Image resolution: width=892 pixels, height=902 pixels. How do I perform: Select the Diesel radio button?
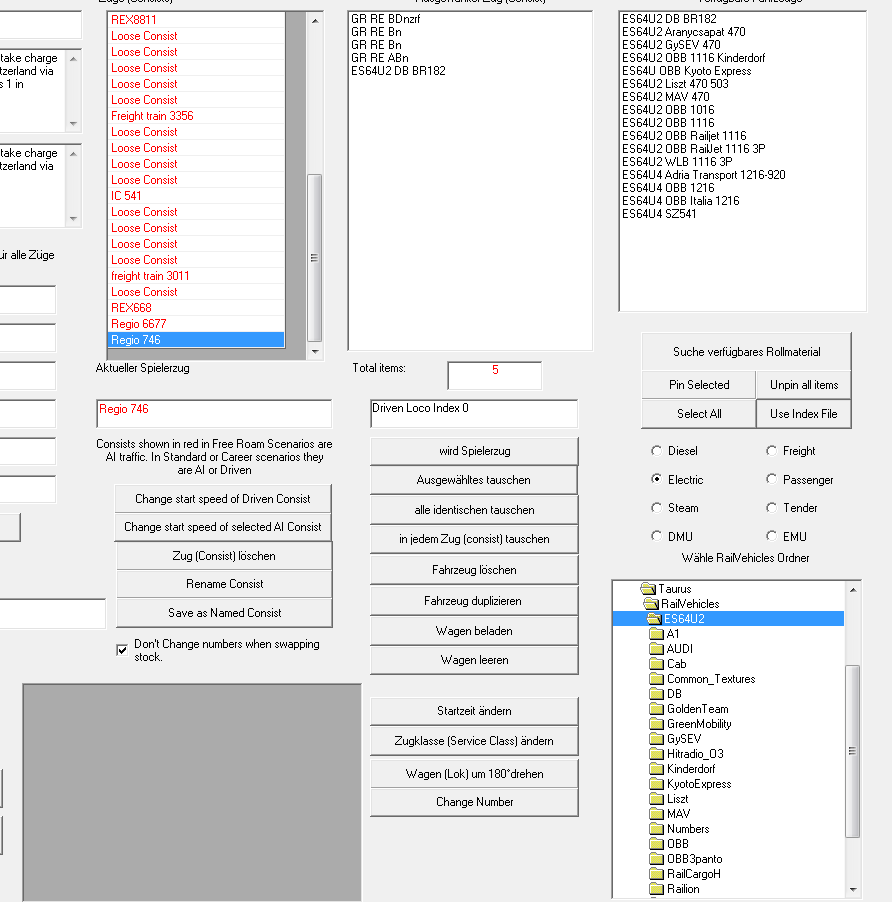656,451
